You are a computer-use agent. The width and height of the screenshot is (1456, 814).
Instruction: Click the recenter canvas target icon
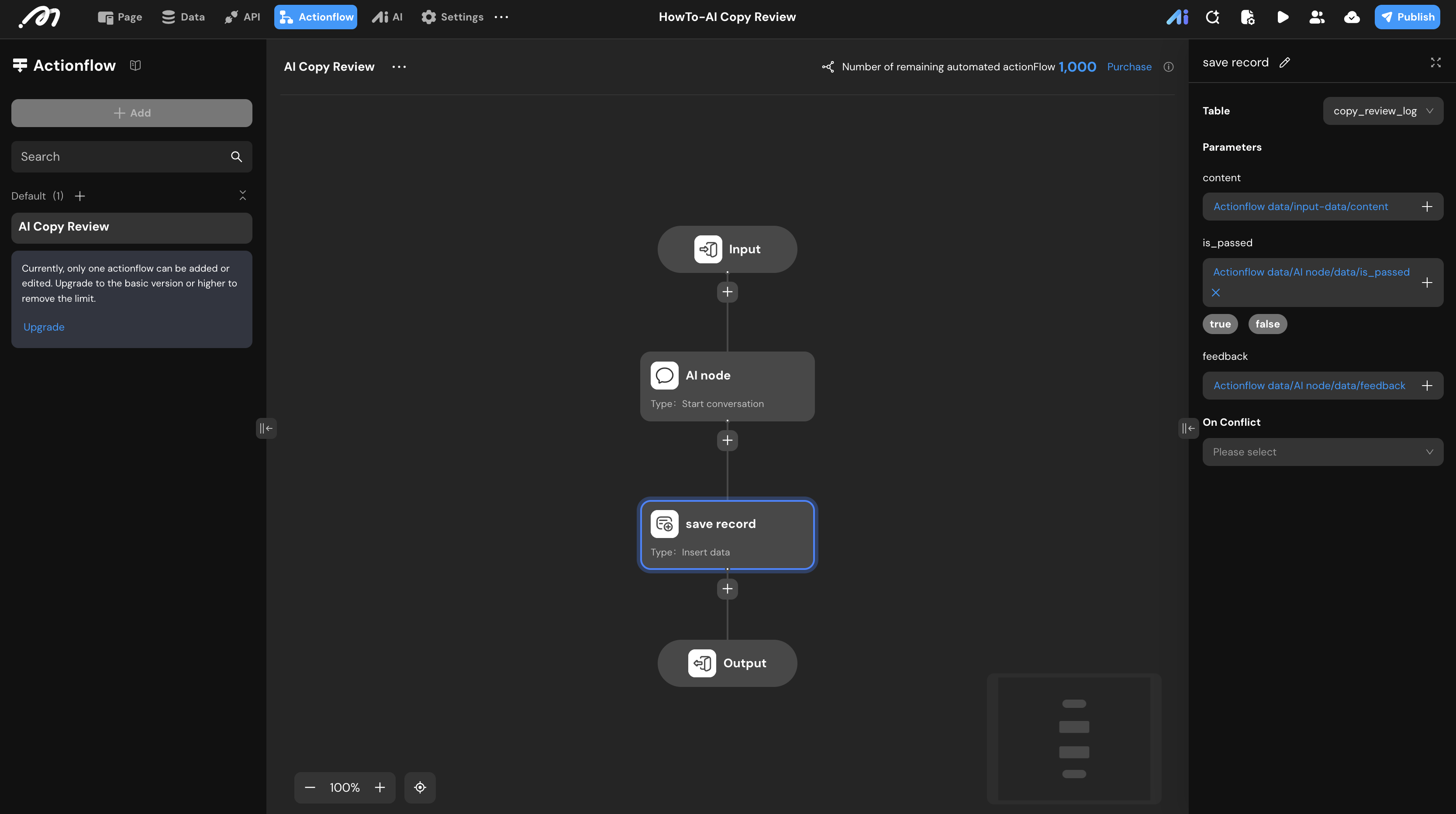420,787
